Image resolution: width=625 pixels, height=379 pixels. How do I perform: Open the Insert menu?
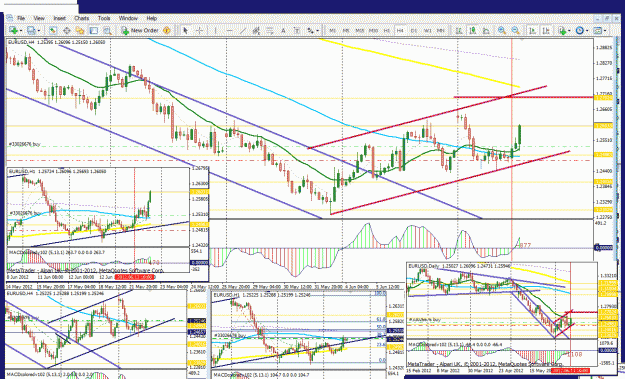pos(59,18)
